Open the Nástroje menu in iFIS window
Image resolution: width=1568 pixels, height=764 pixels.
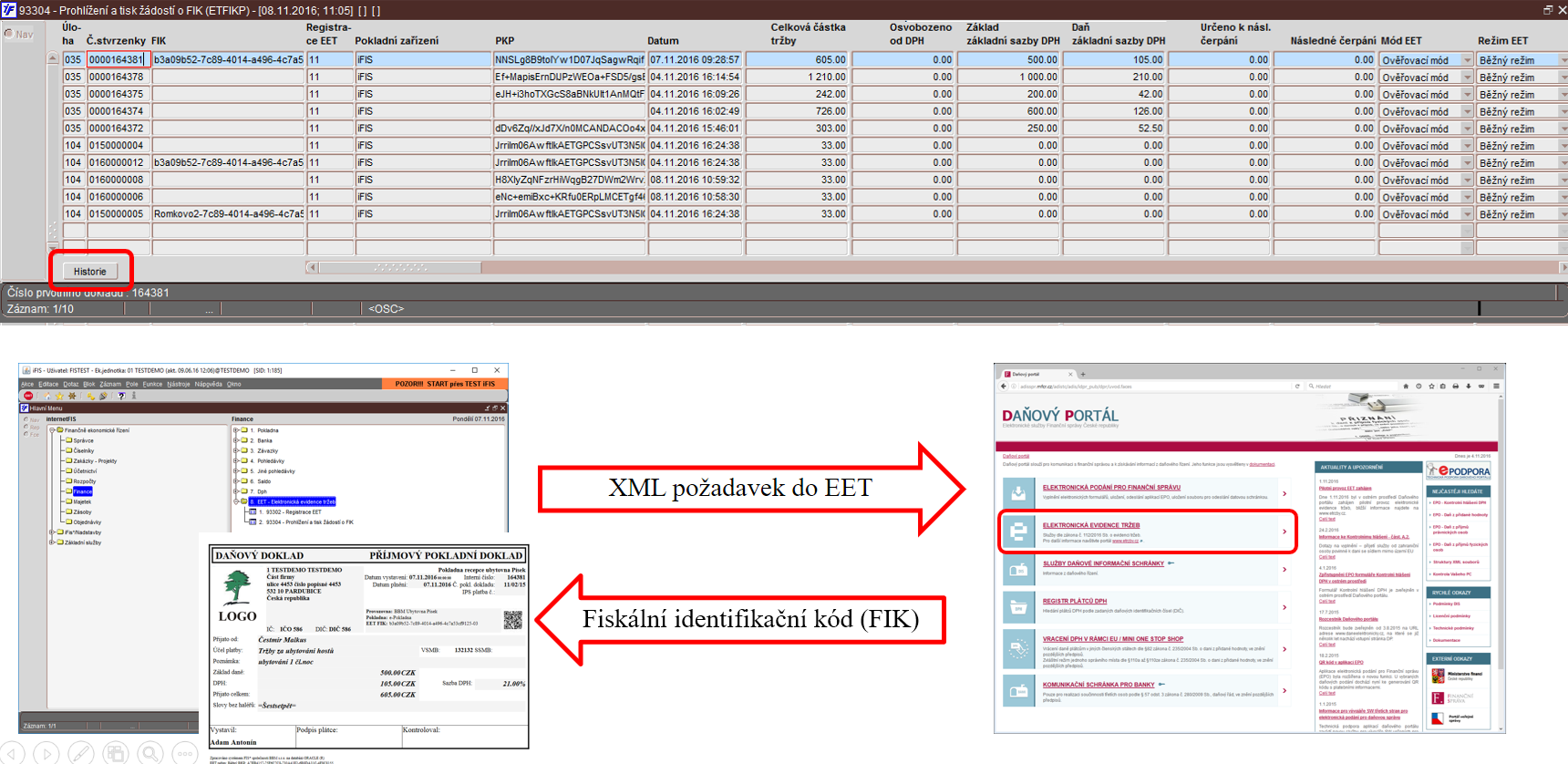click(x=179, y=384)
